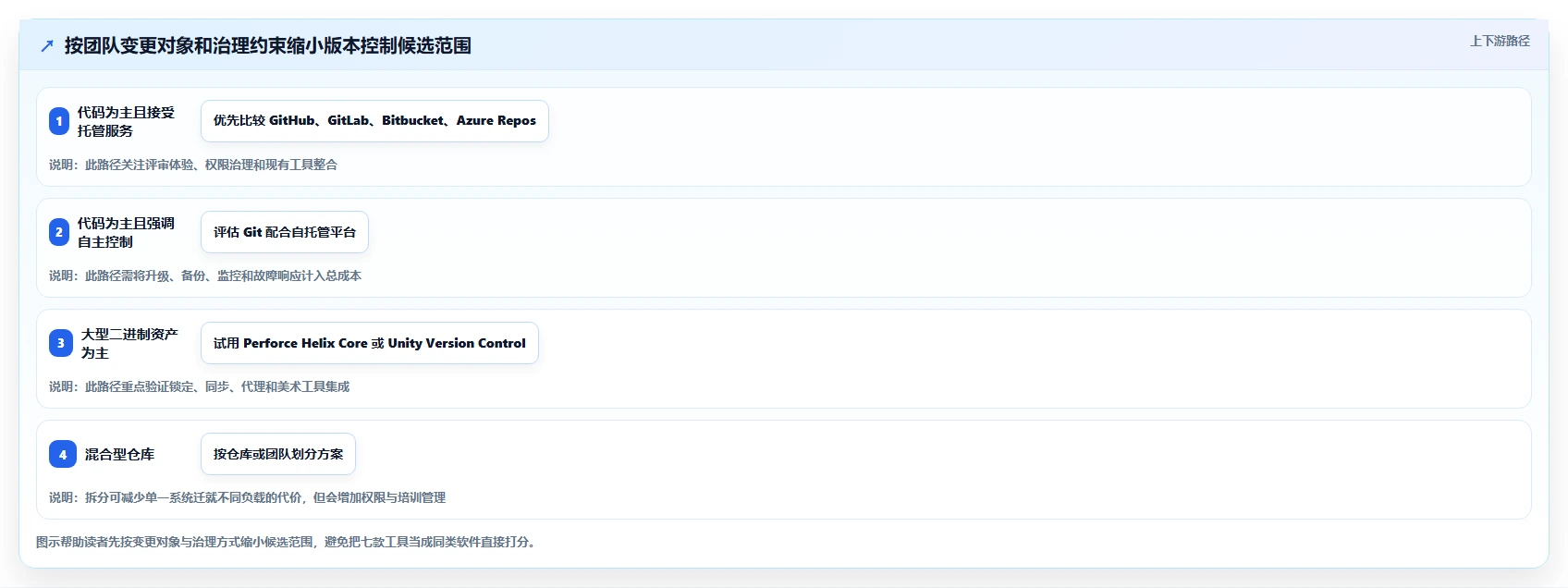
Task: Click the diagonal arrow icon beside the title
Action: (x=47, y=45)
